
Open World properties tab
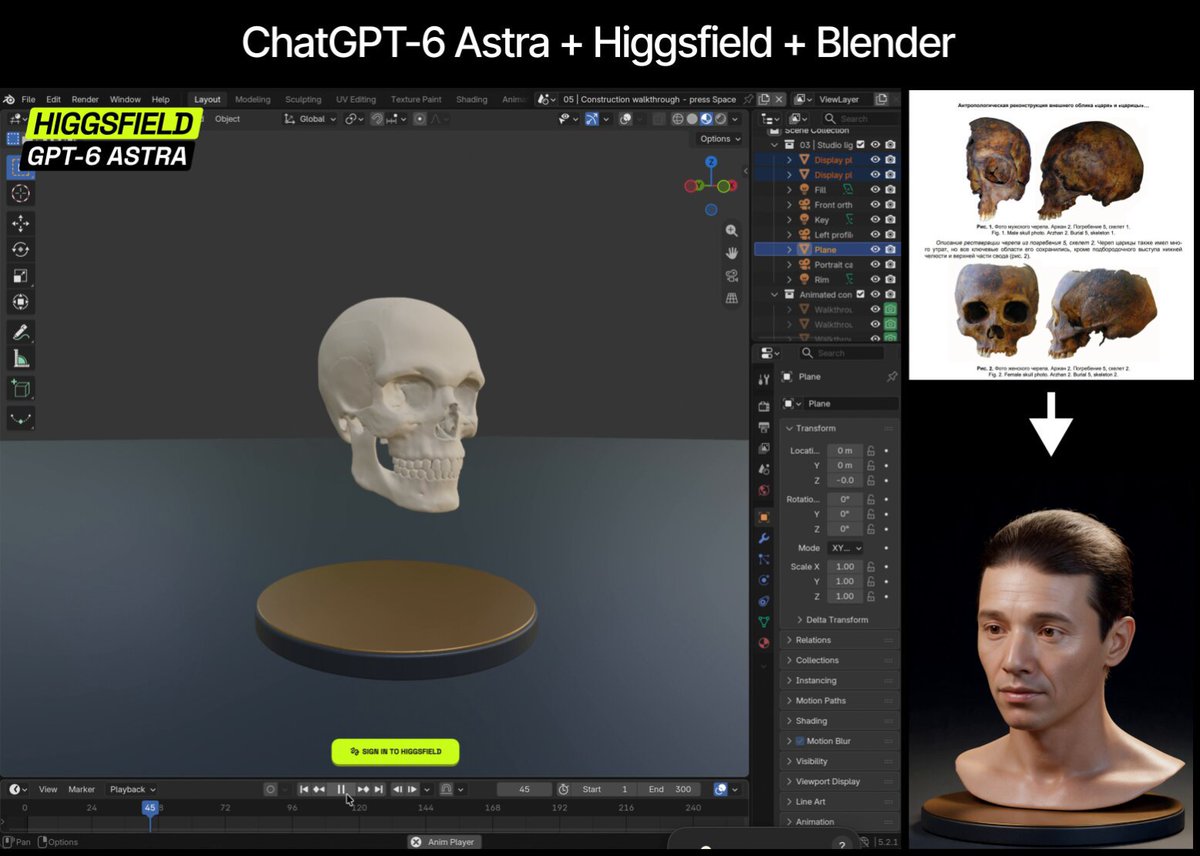tap(764, 490)
